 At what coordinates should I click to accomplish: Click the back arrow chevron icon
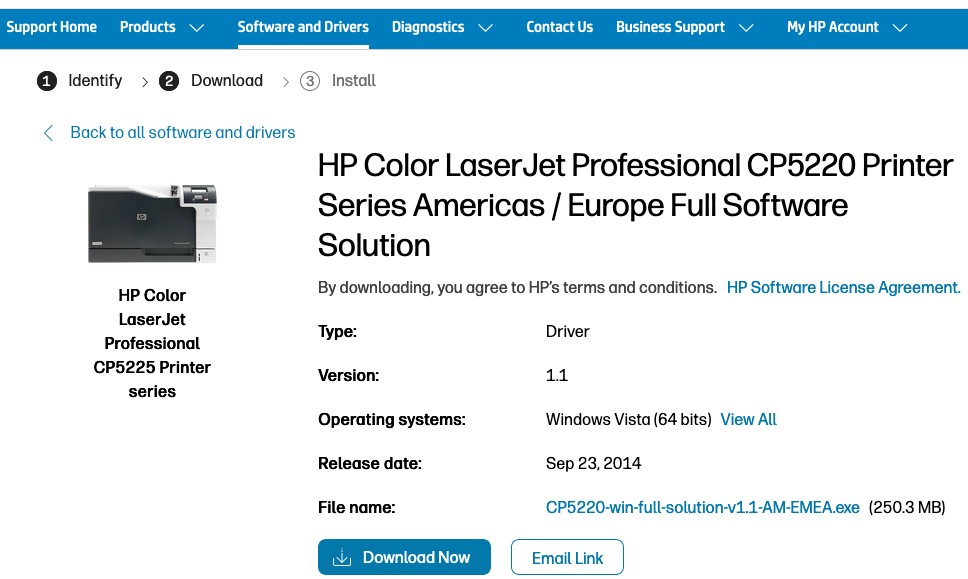pyautogui.click(x=48, y=133)
